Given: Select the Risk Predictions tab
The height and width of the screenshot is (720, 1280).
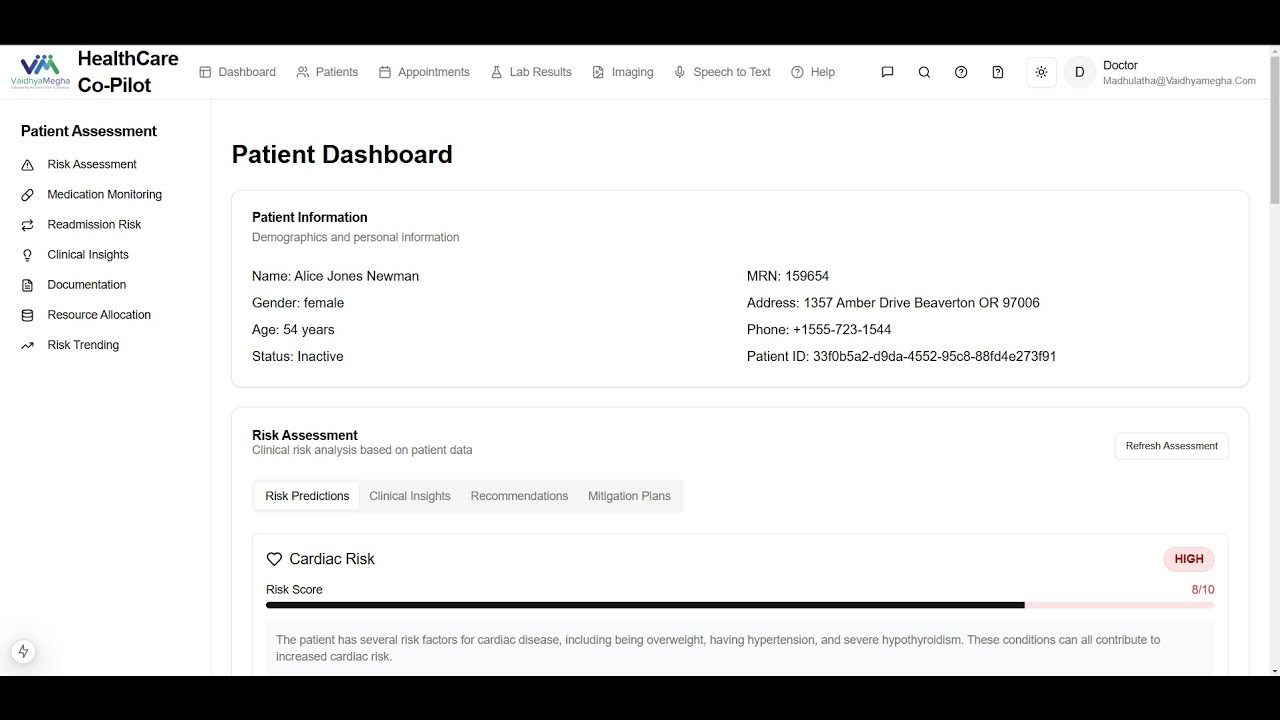Looking at the screenshot, I should click(307, 496).
